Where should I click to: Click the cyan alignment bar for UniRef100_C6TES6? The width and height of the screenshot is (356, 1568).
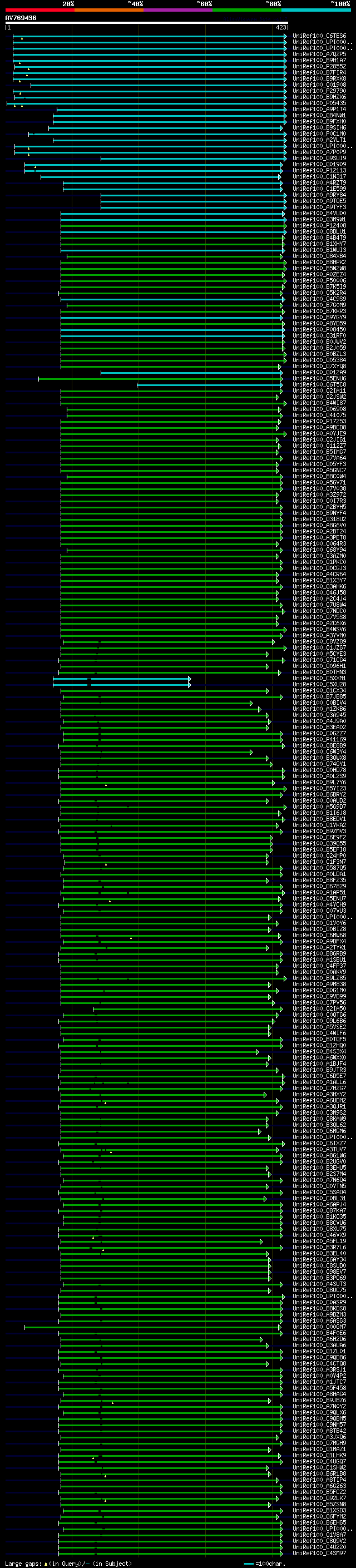[x=149, y=36]
